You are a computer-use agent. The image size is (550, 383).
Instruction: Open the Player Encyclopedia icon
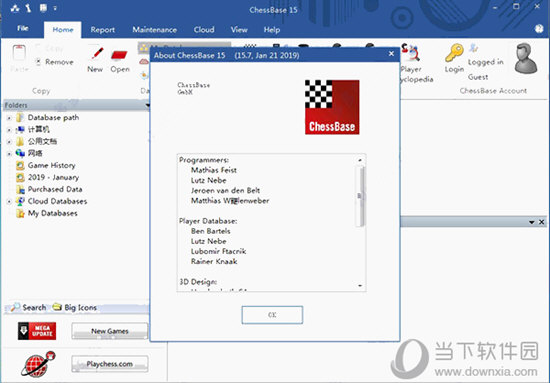click(411, 53)
